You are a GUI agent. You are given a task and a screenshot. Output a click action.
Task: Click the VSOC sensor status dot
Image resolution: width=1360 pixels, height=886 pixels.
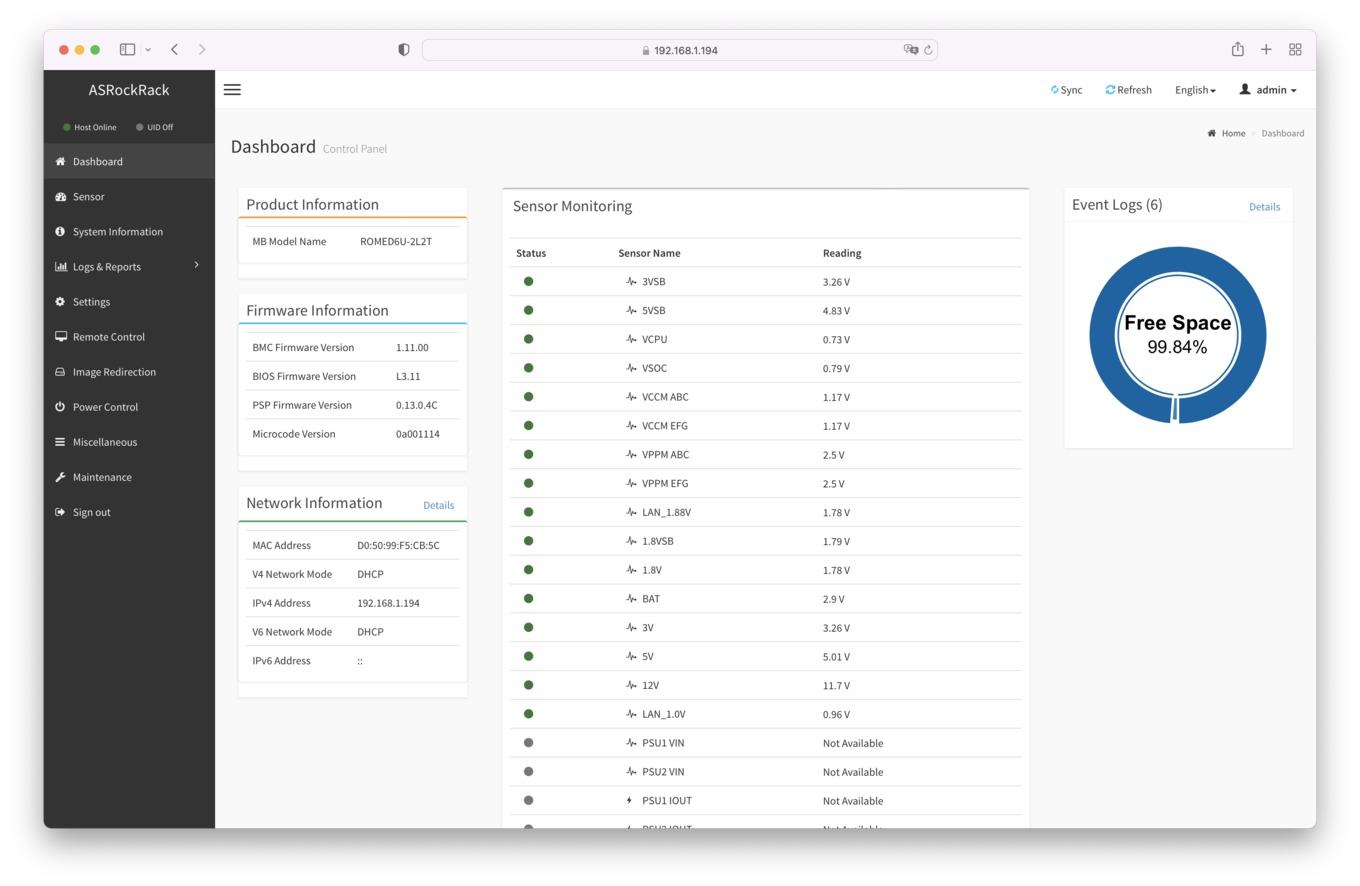pos(528,368)
